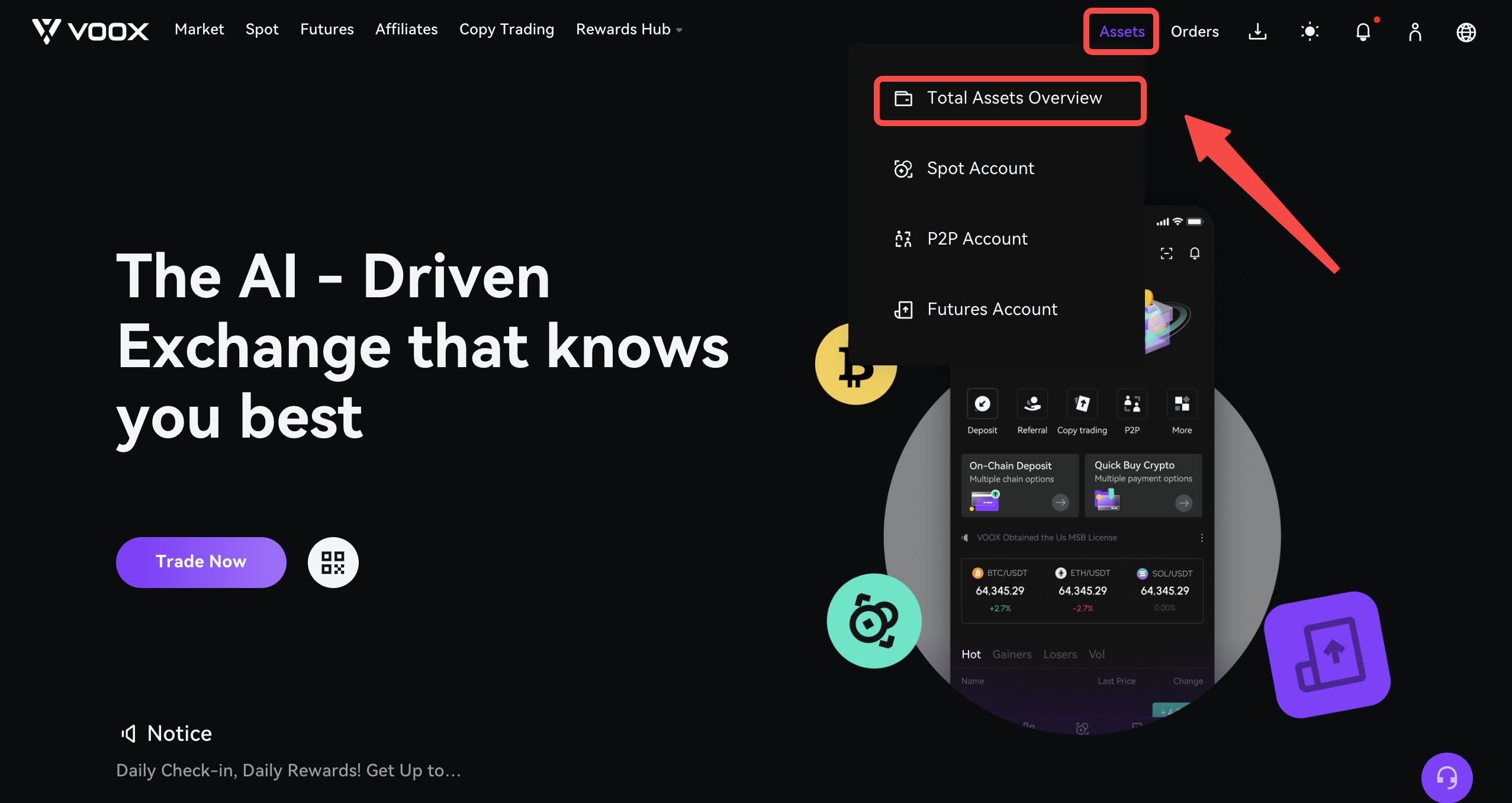Click the SOL/USDT price card
The image size is (1512, 803).
(1165, 590)
